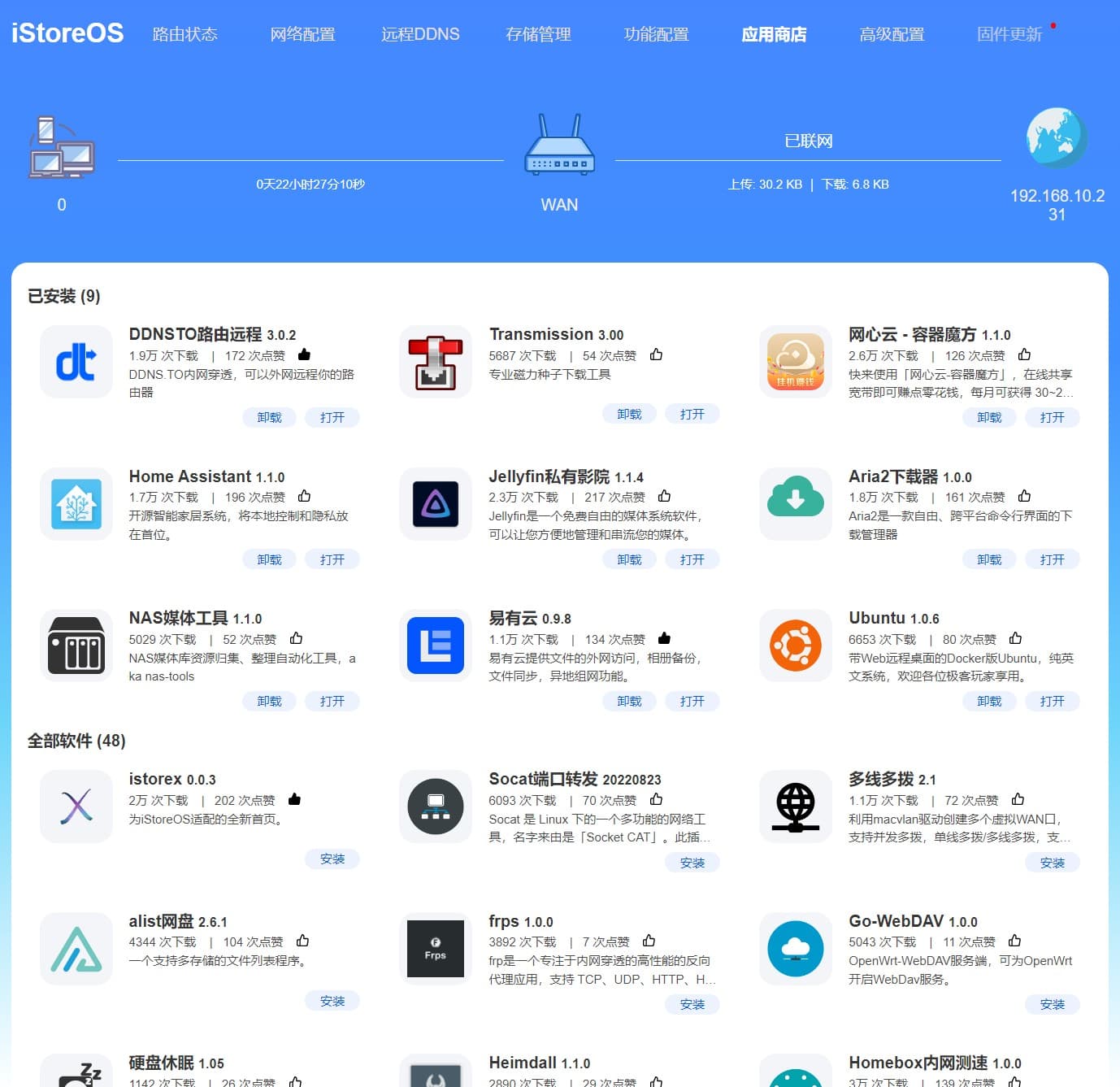Toggle the thumbs-up on Home Assistant
The image size is (1120, 1087).
[304, 496]
